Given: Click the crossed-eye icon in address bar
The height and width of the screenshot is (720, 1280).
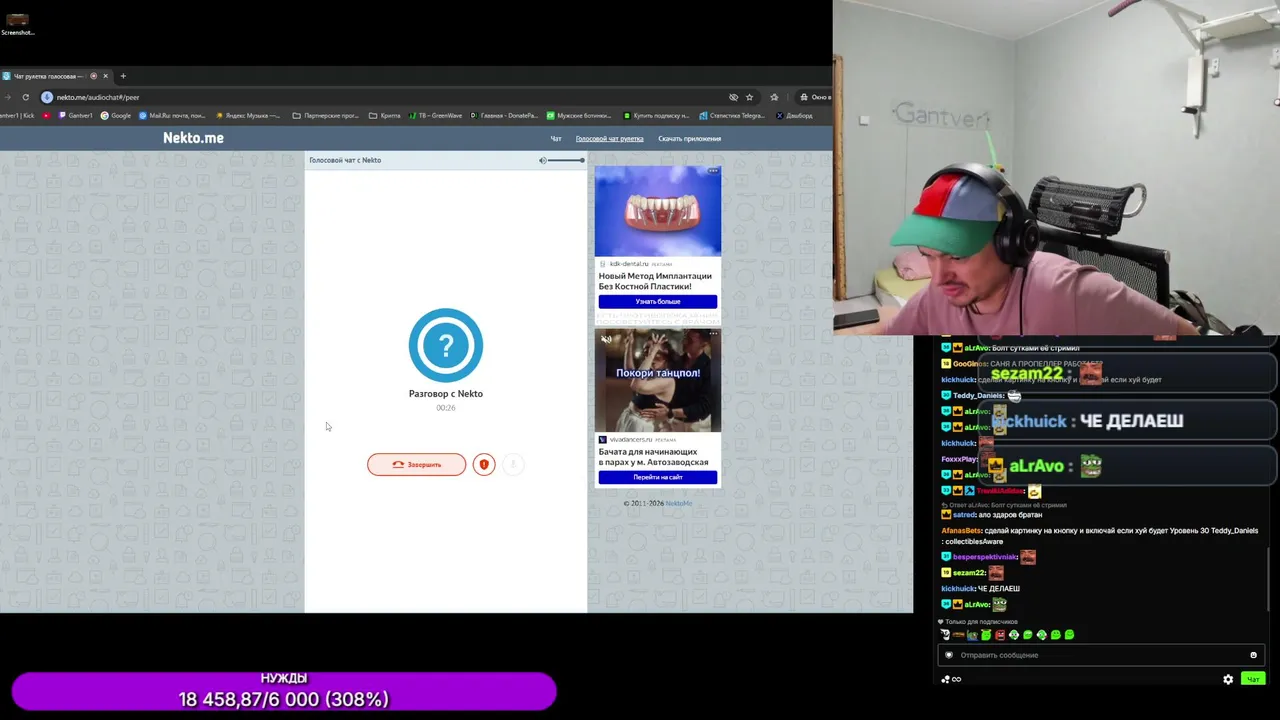Looking at the screenshot, I should [733, 97].
